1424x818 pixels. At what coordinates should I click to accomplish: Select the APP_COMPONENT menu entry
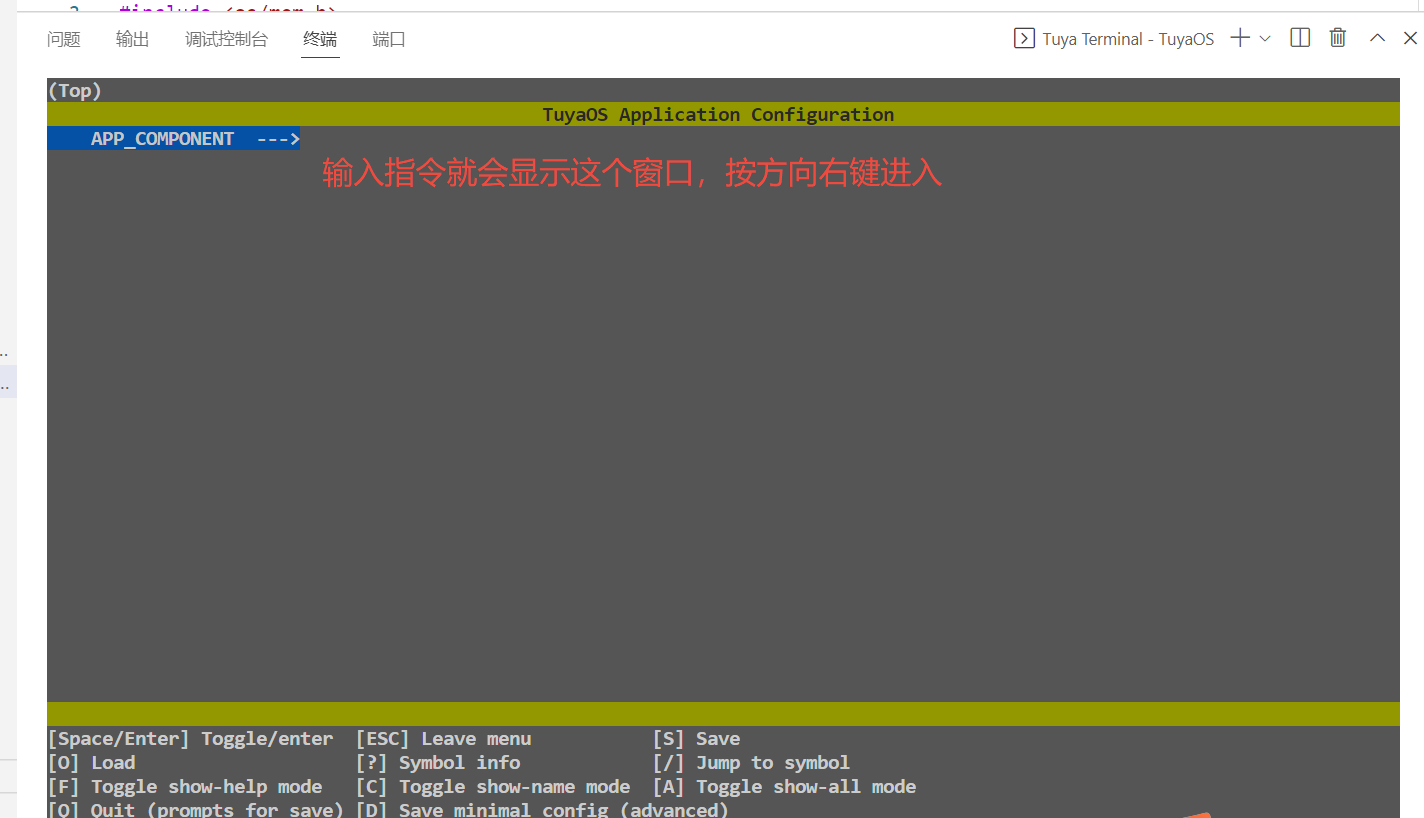point(174,138)
